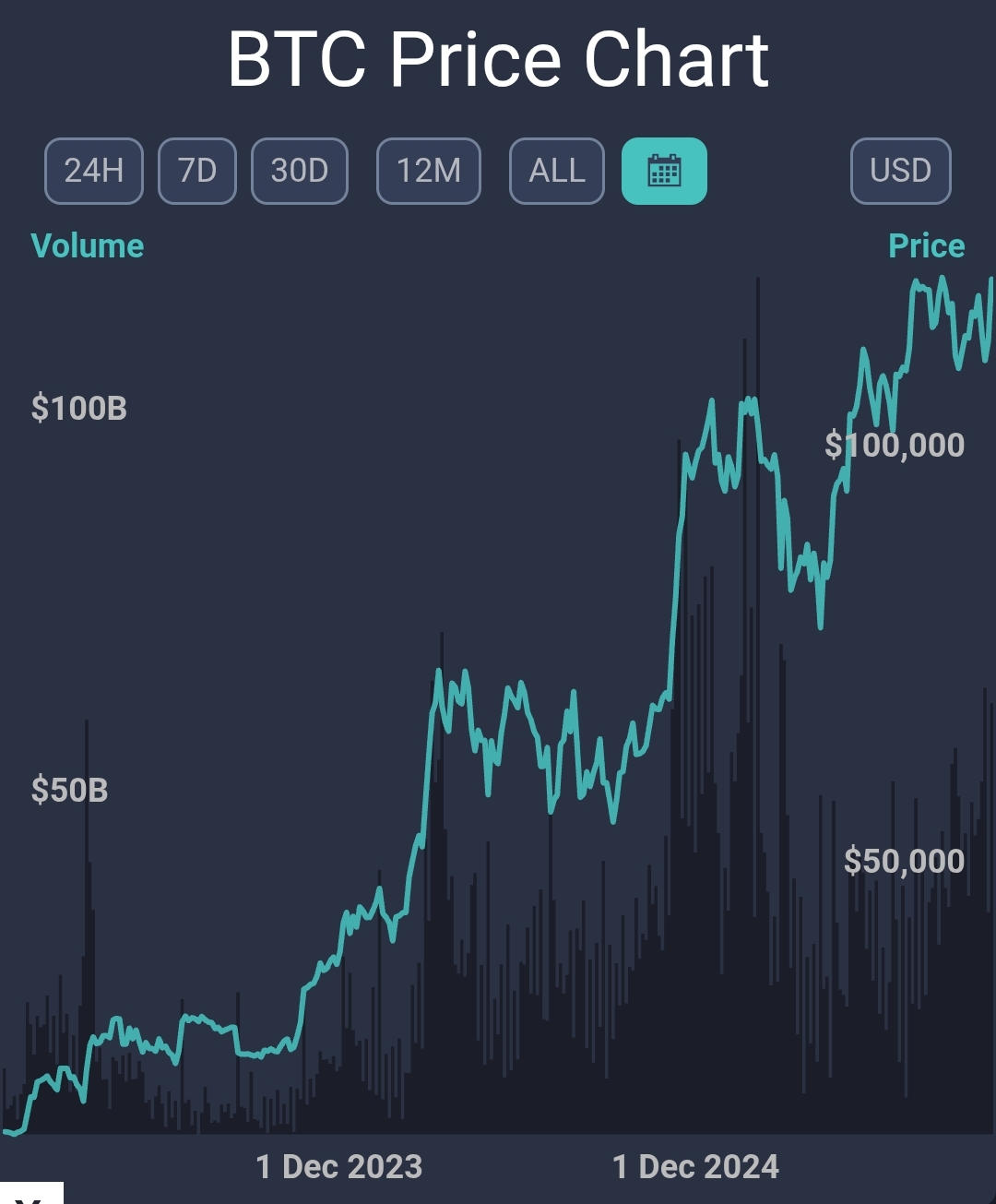Select the 1 Dec 2023 date marker
This screenshot has width=996, height=1204.
[338, 1167]
